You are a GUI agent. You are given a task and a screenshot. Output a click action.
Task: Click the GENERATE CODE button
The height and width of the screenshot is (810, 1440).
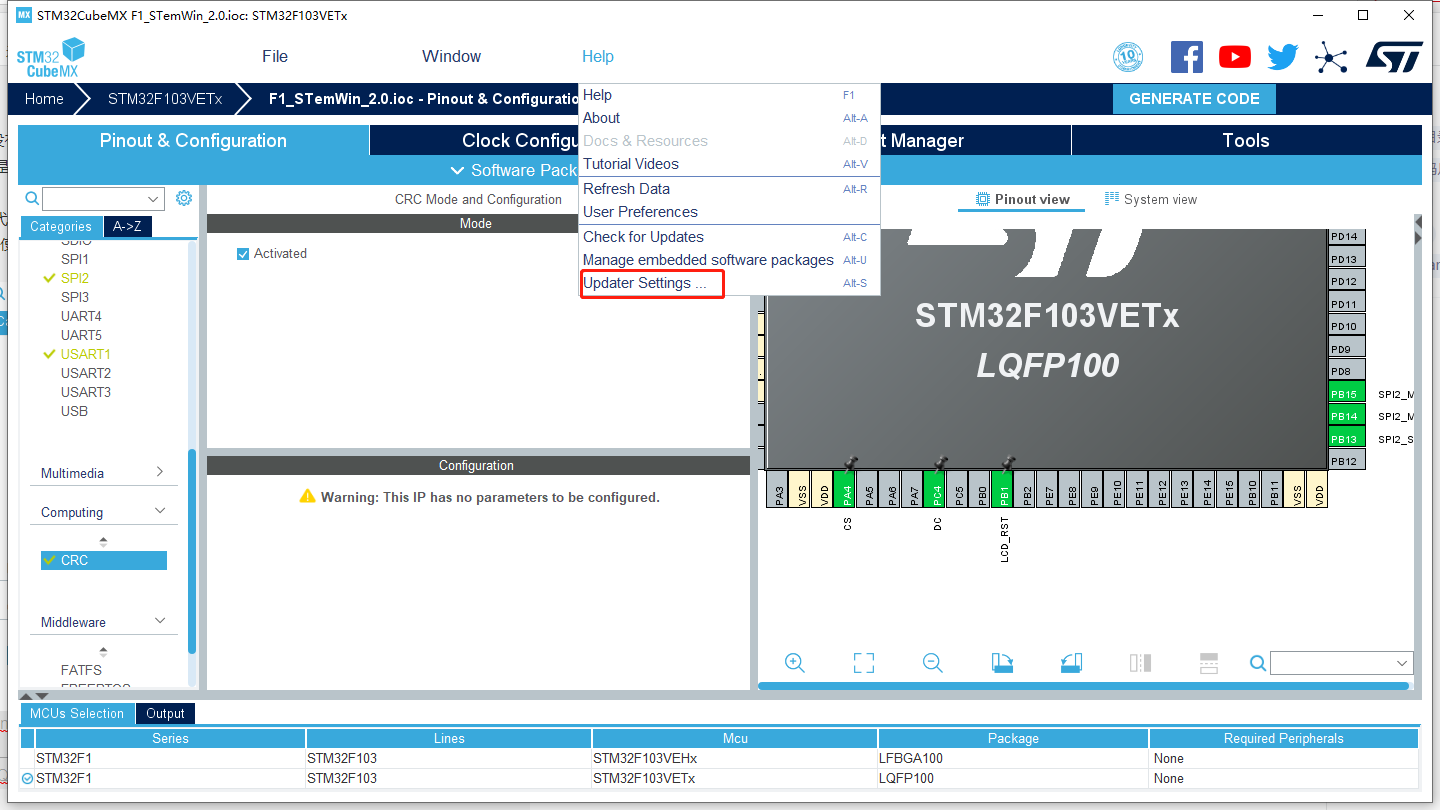1193,98
